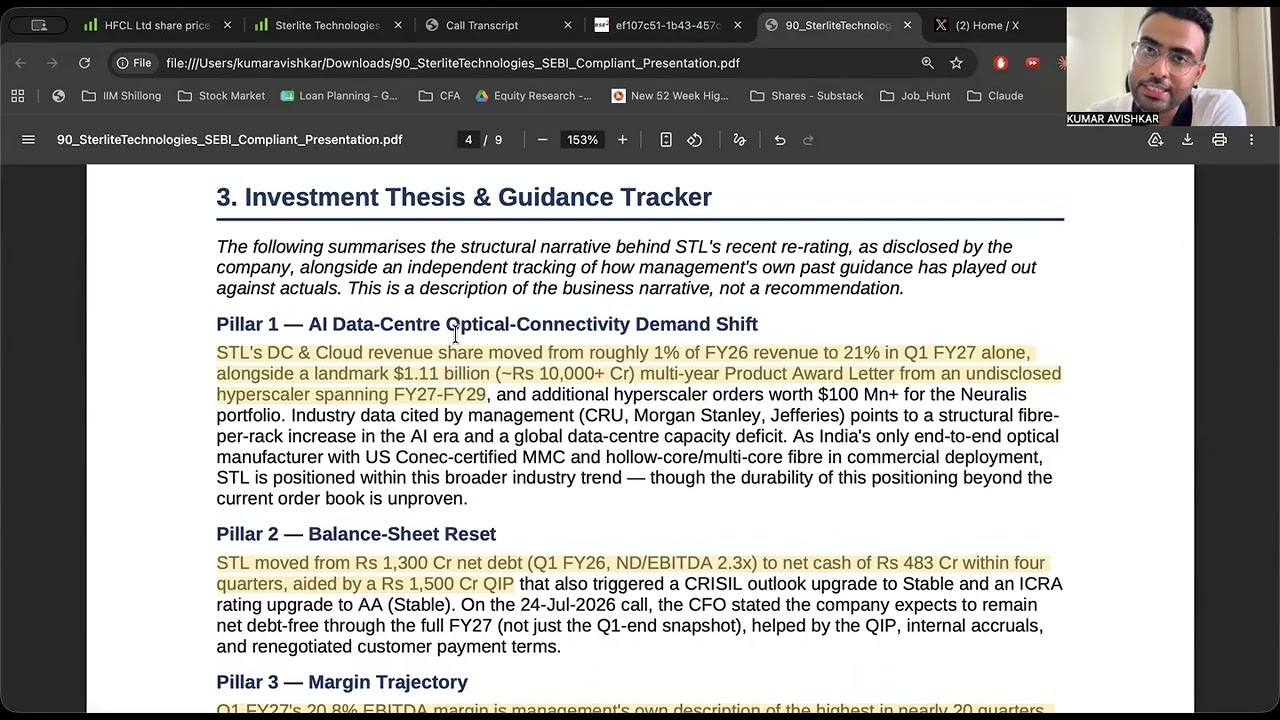Image resolution: width=1280 pixels, height=720 pixels.
Task: Open the PDF viewer more actions menu
Action: 1251,140
